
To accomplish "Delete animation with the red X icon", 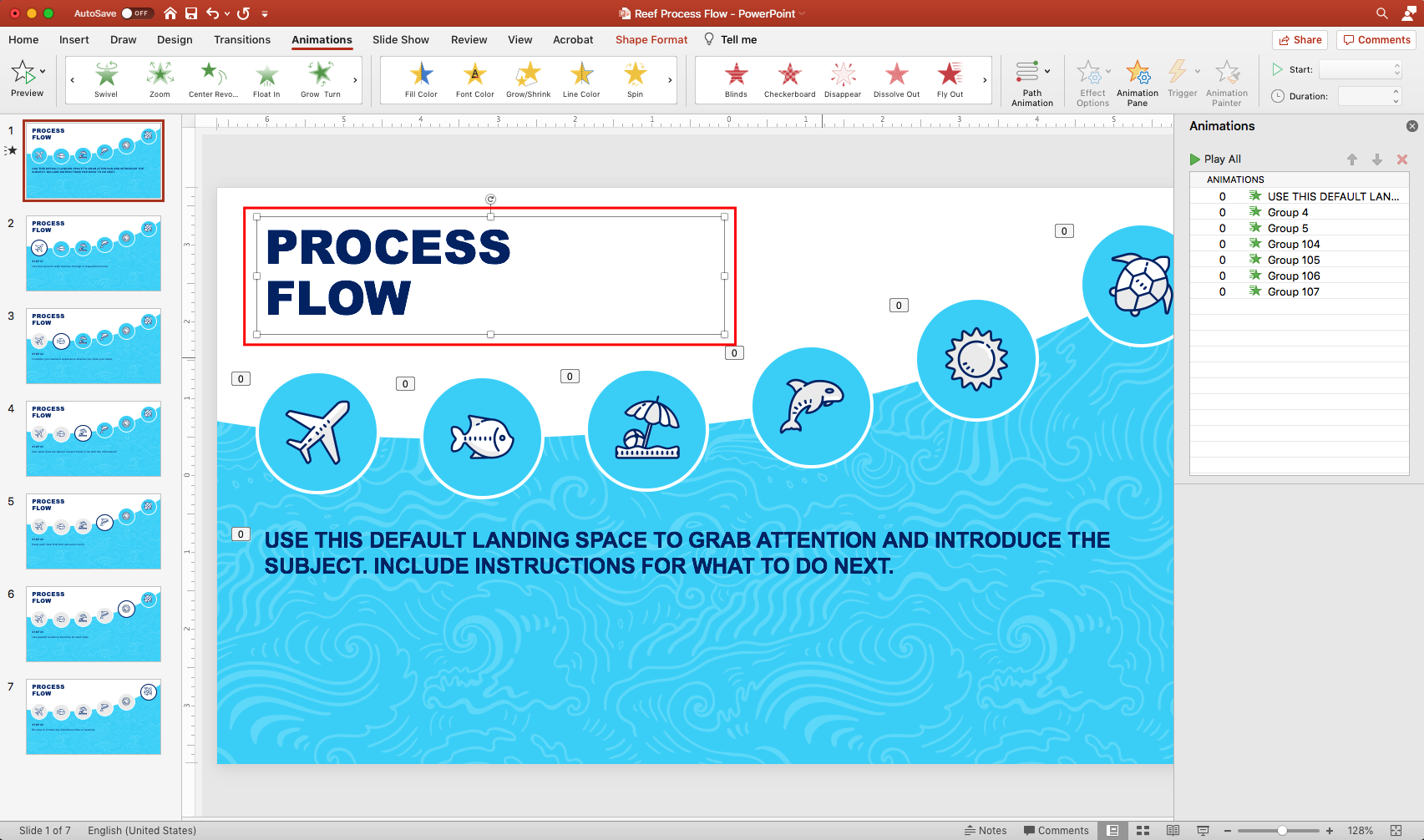I will point(1402,159).
